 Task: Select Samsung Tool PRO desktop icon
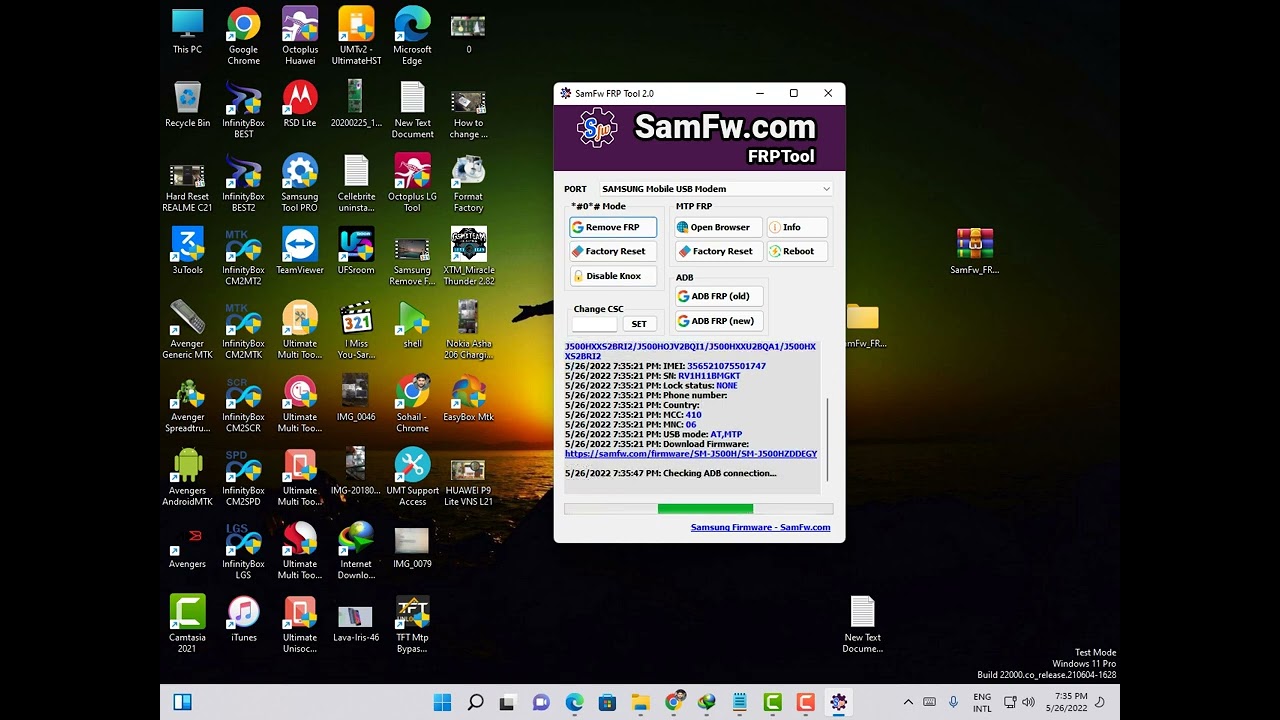tap(300, 184)
